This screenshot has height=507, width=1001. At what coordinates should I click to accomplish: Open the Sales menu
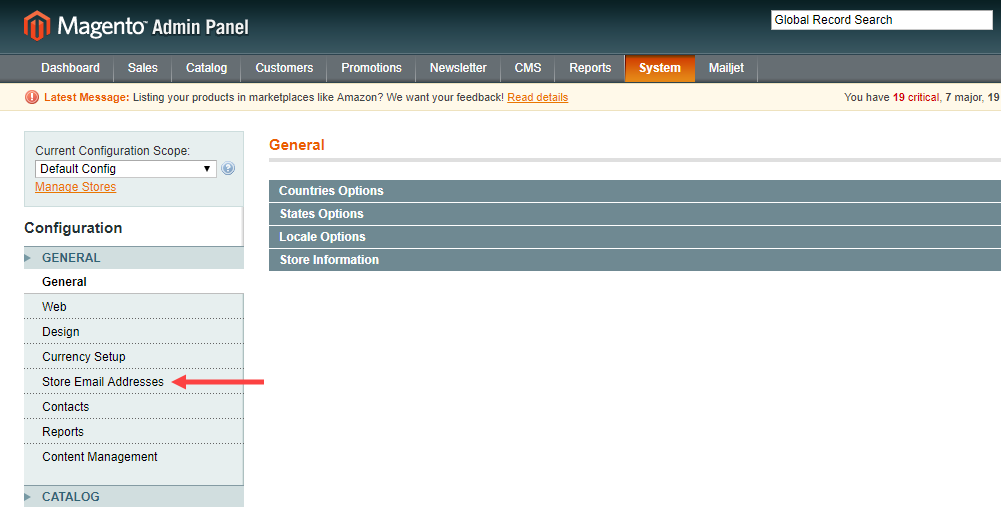(x=142, y=68)
